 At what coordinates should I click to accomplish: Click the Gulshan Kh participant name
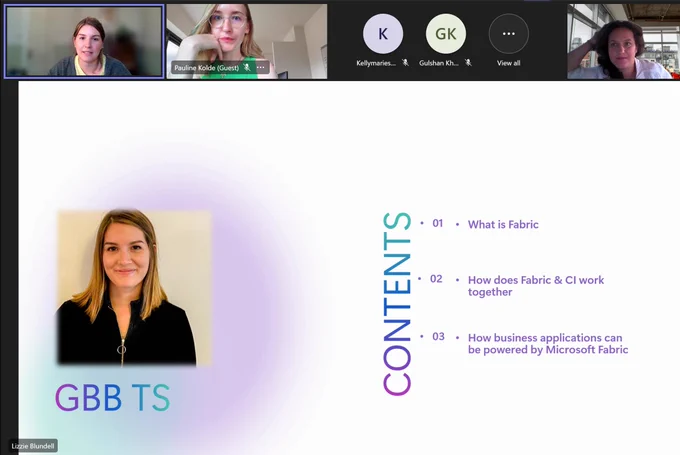click(x=439, y=63)
